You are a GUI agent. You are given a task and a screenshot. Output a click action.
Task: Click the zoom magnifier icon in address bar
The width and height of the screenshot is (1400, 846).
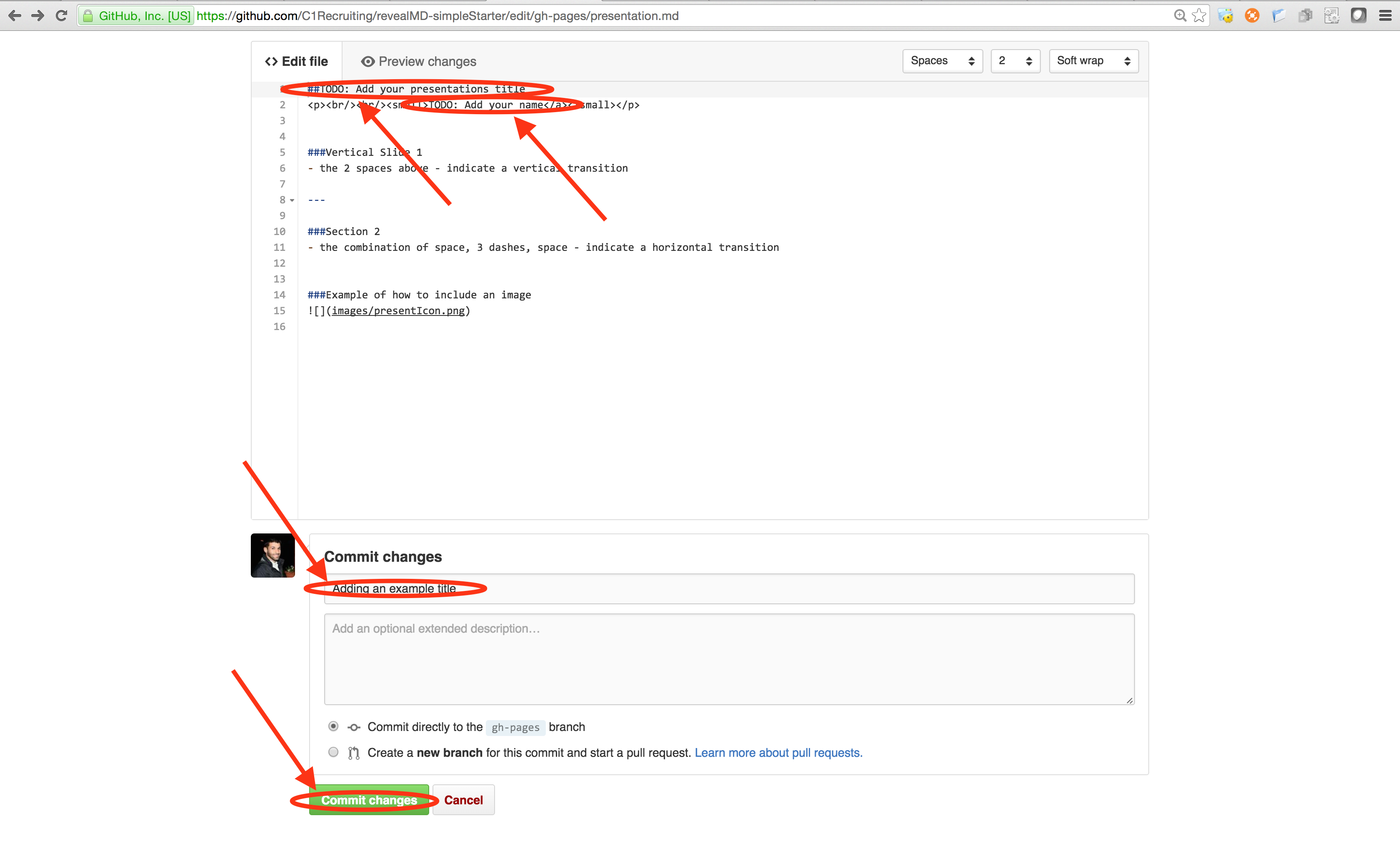click(x=1180, y=15)
